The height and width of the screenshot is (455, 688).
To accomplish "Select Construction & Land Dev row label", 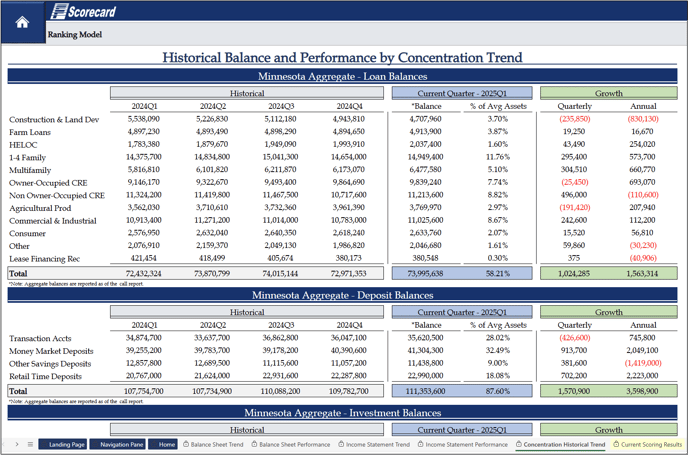I will click(x=54, y=119).
